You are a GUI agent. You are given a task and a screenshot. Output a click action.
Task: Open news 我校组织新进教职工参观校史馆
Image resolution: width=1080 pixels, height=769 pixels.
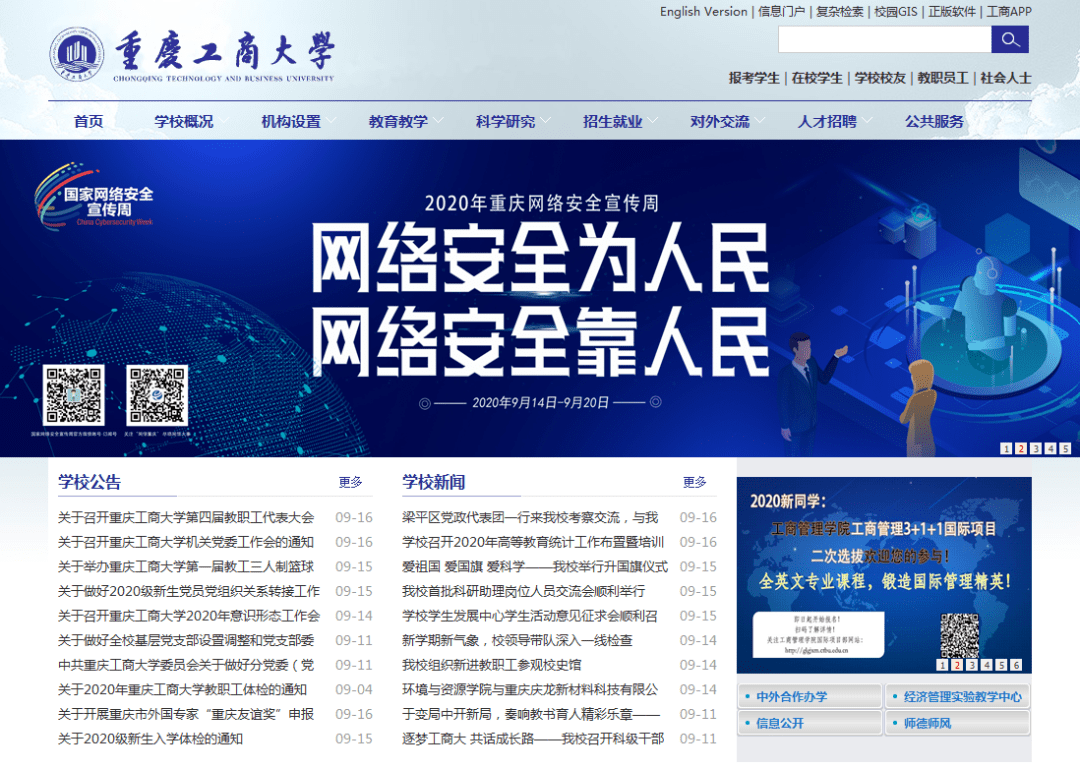tap(492, 665)
